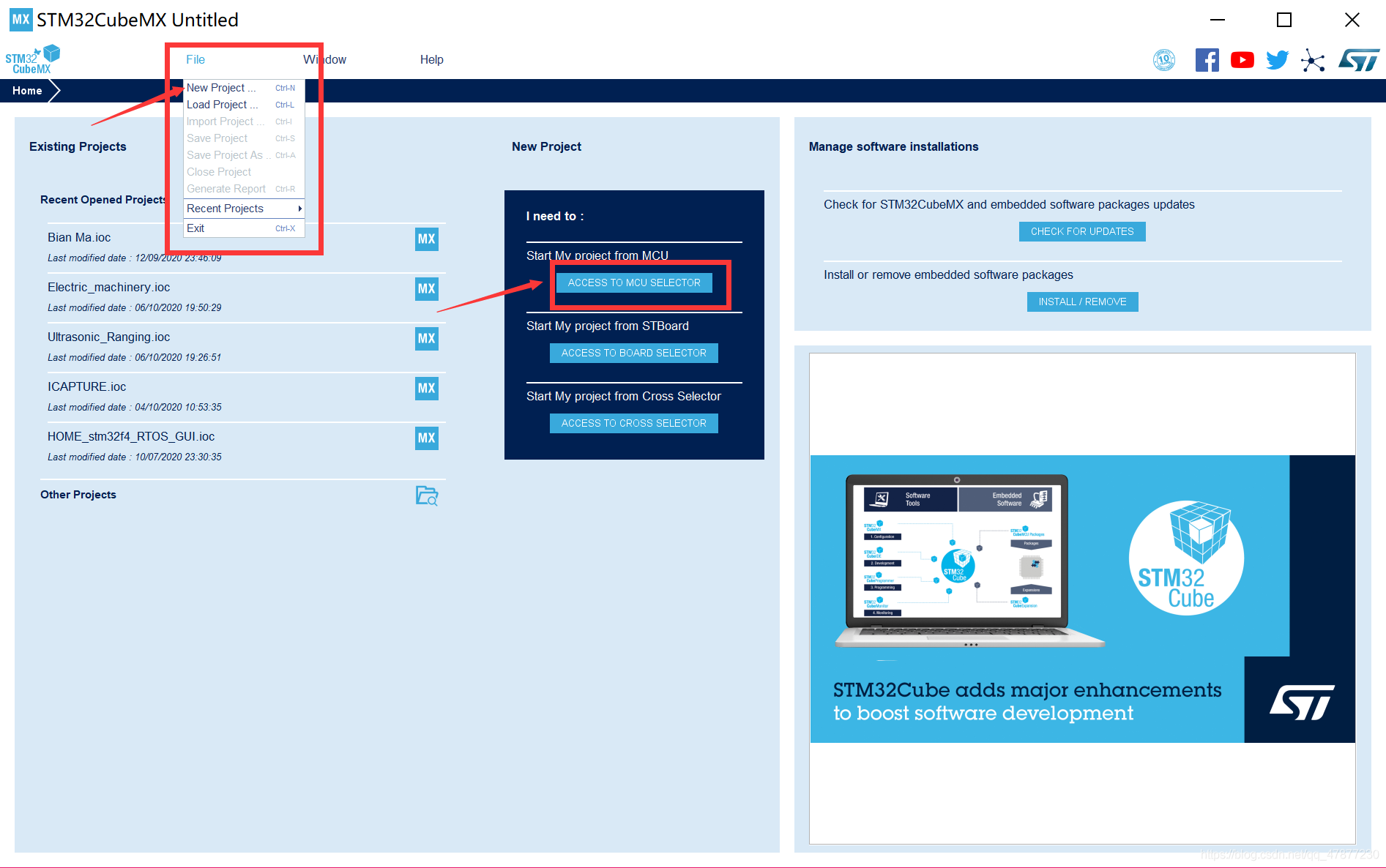Open the YouTube link icon
This screenshot has width=1386, height=868.
pos(1242,60)
